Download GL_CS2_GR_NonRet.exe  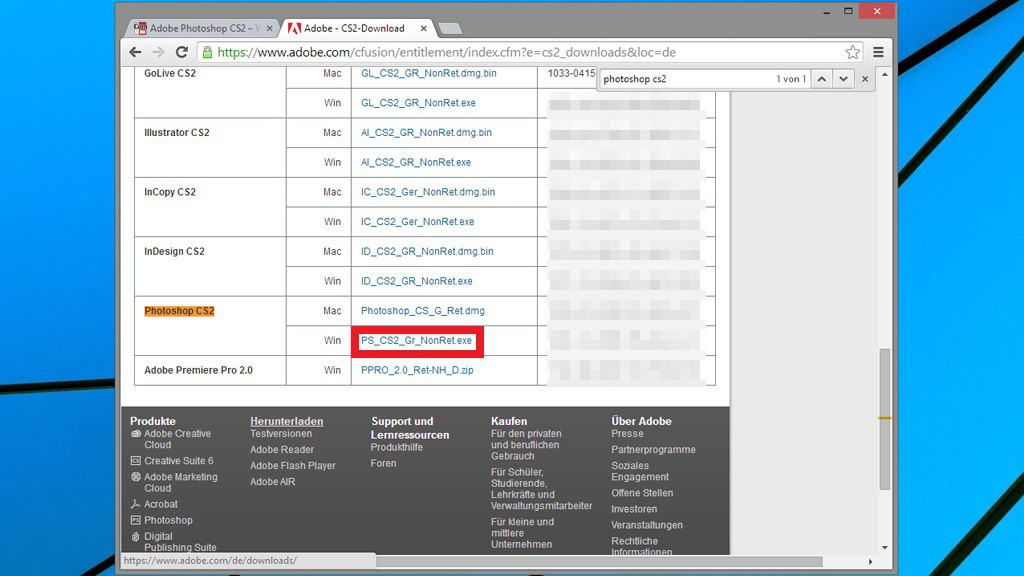point(418,103)
